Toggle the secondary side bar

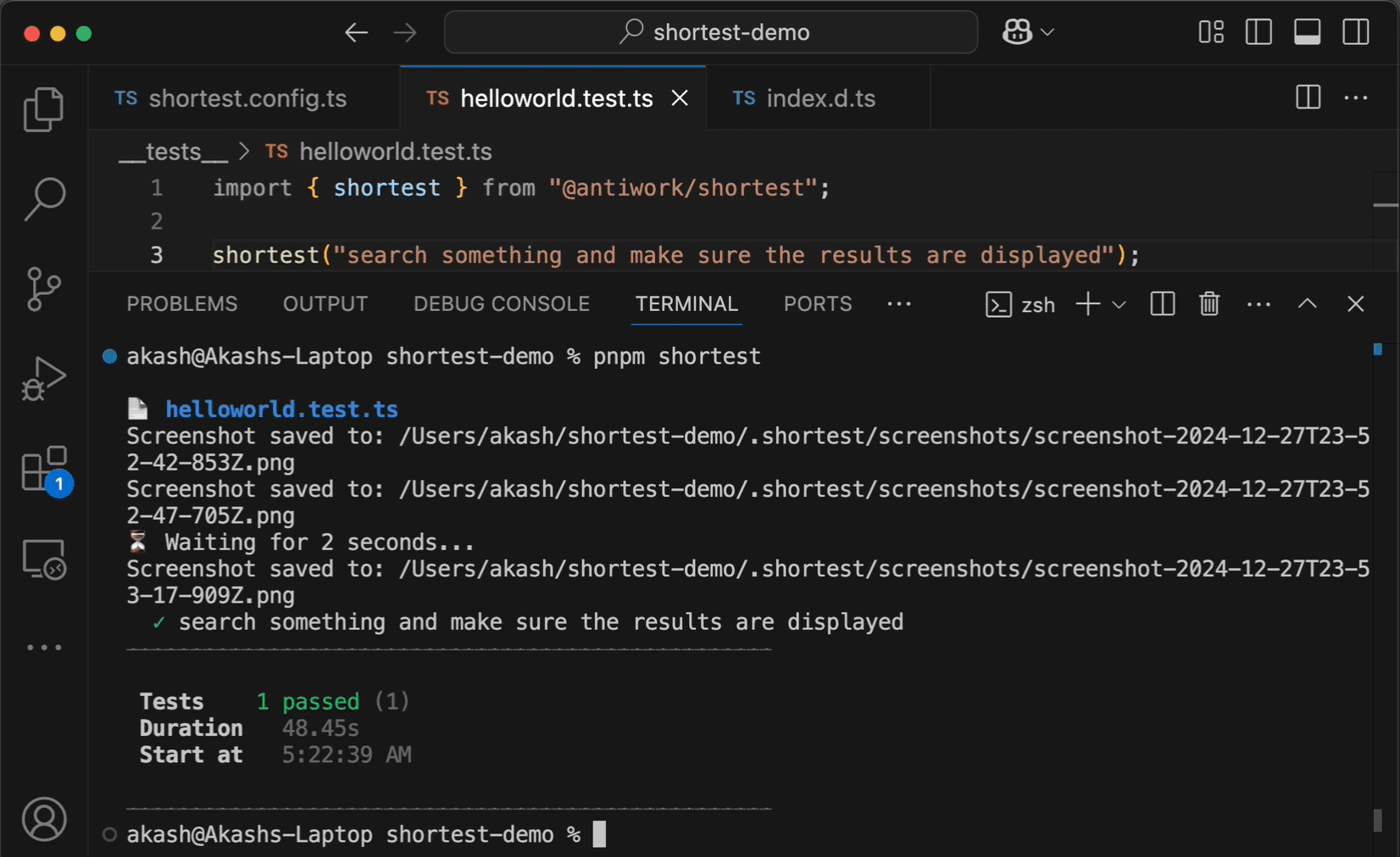pyautogui.click(x=1356, y=32)
